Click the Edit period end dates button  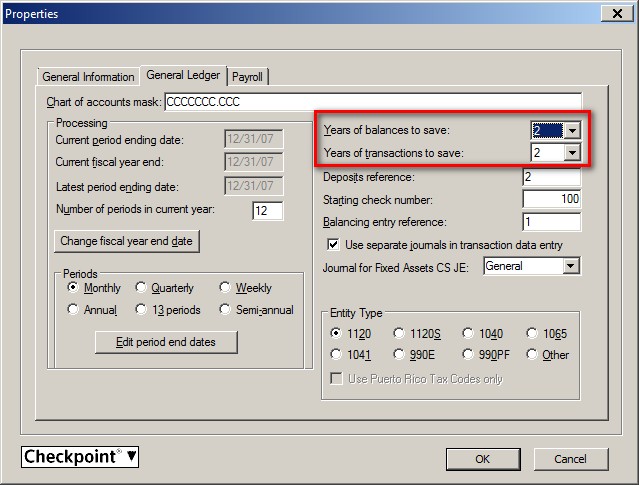(x=167, y=342)
